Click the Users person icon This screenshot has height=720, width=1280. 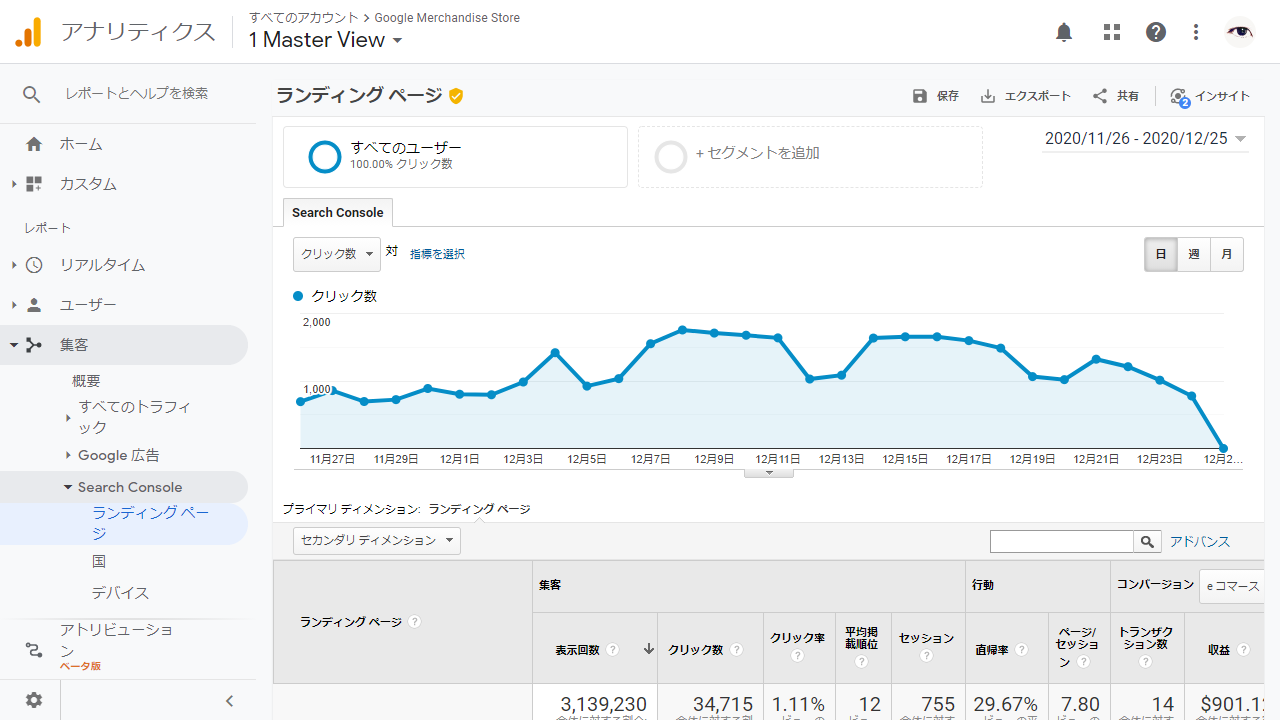point(34,305)
